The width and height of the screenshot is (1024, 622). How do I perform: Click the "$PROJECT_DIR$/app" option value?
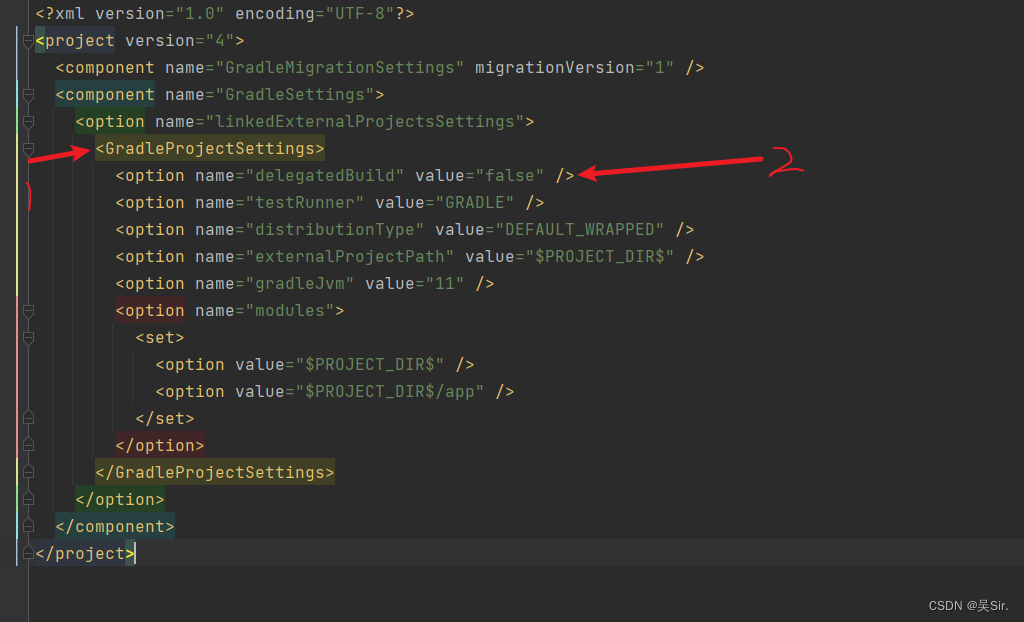pyautogui.click(x=389, y=391)
